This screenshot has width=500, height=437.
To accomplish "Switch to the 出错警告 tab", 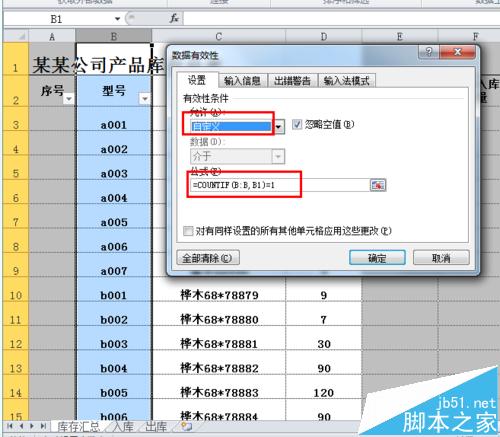I will pos(292,81).
